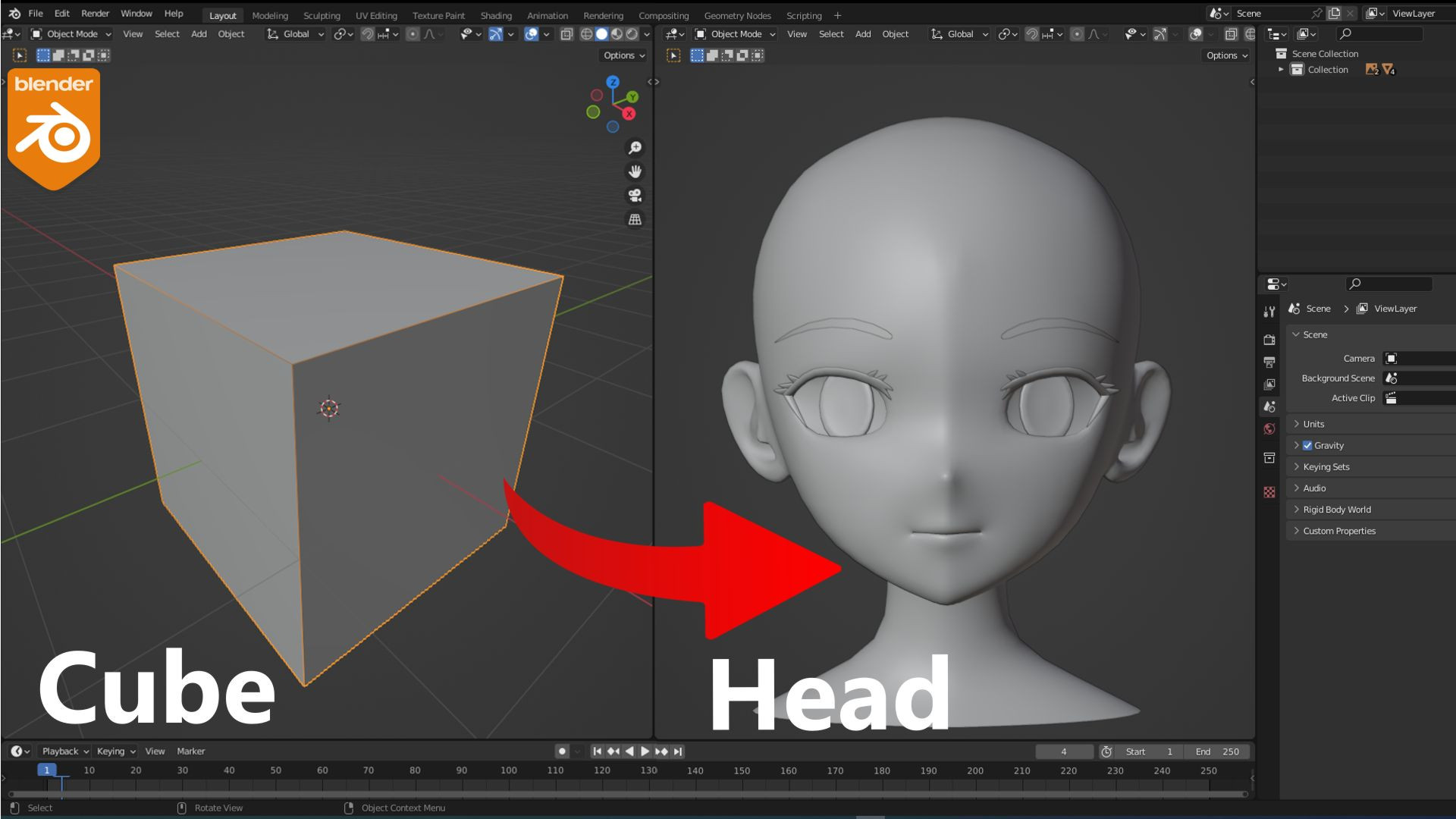Open Options dropdown in right viewport
The width and height of the screenshot is (1456, 819).
[x=1227, y=55]
